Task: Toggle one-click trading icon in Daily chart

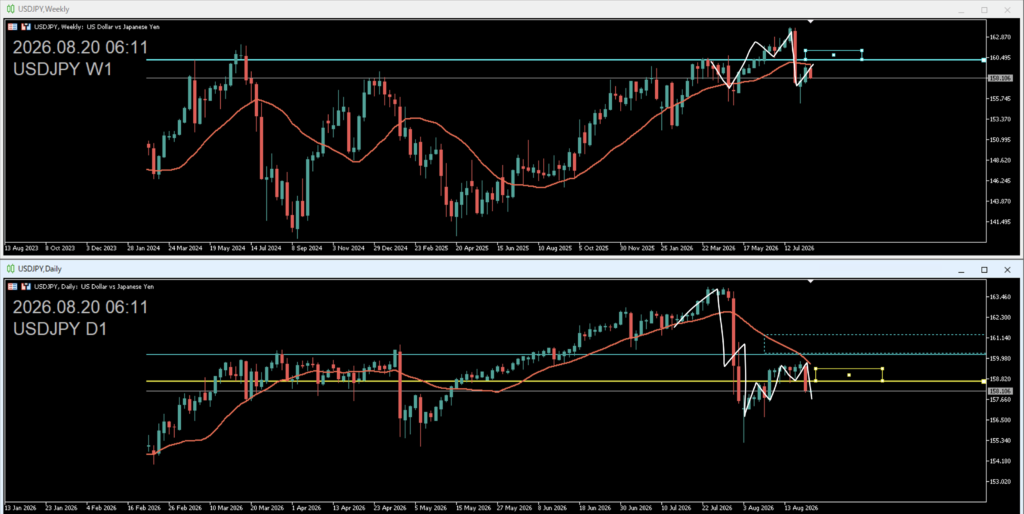Action: (x=27, y=287)
